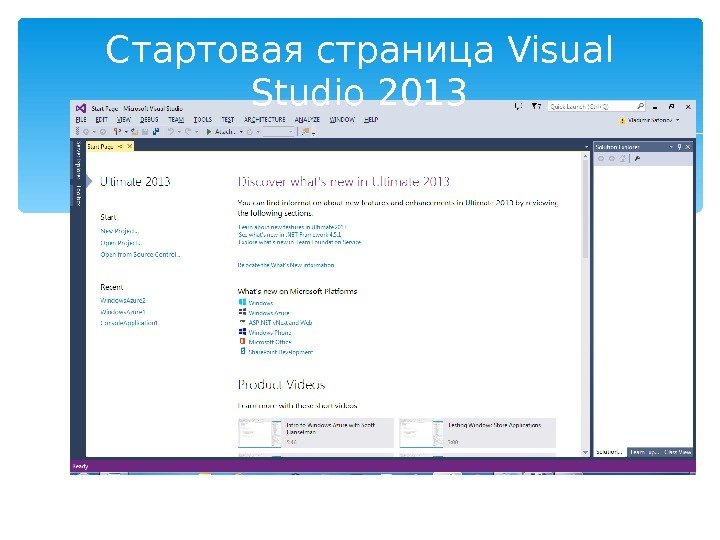Click the Visual Studio logo in title bar
This screenshot has height=540, width=720.
[x=81, y=108]
